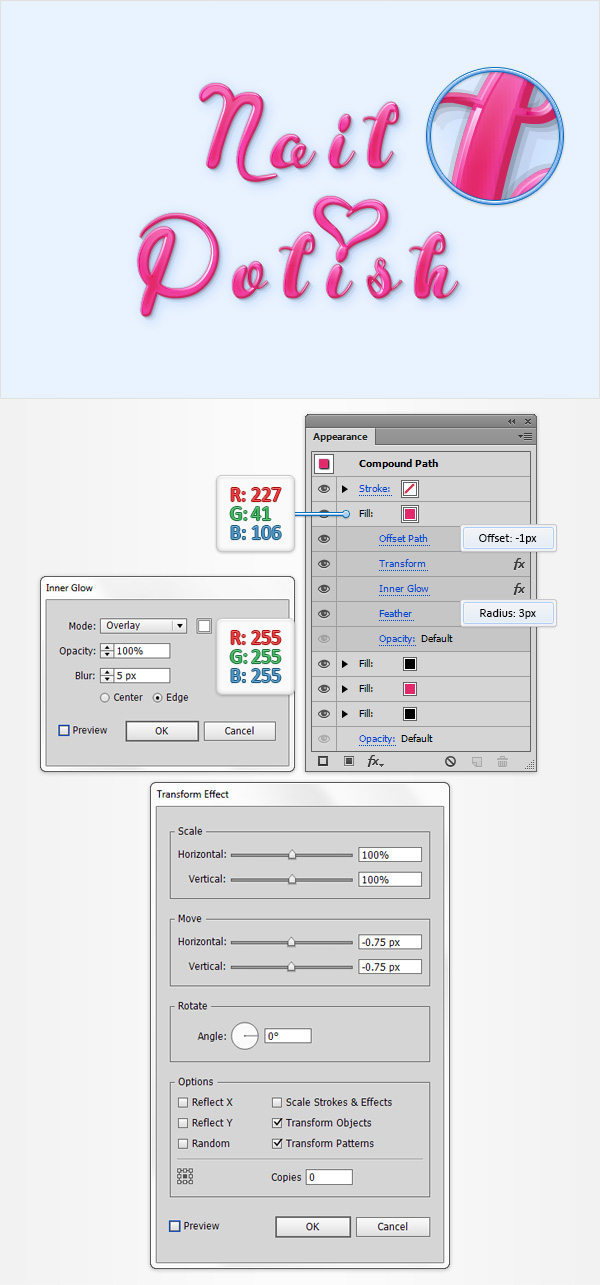The image size is (600, 1285).
Task: Click the Rotate Angle 0° field
Action: click(x=288, y=1036)
